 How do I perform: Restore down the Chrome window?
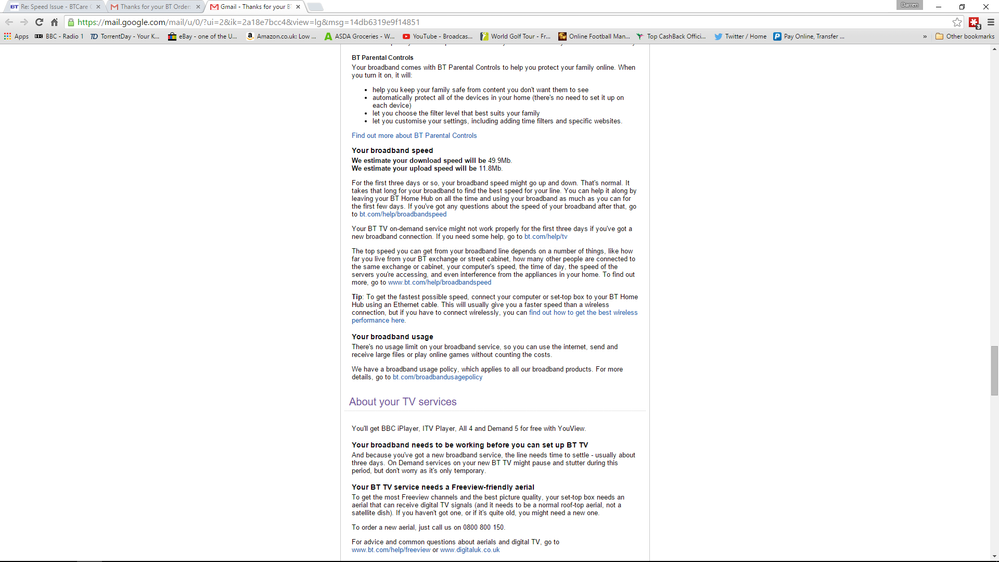click(962, 6)
